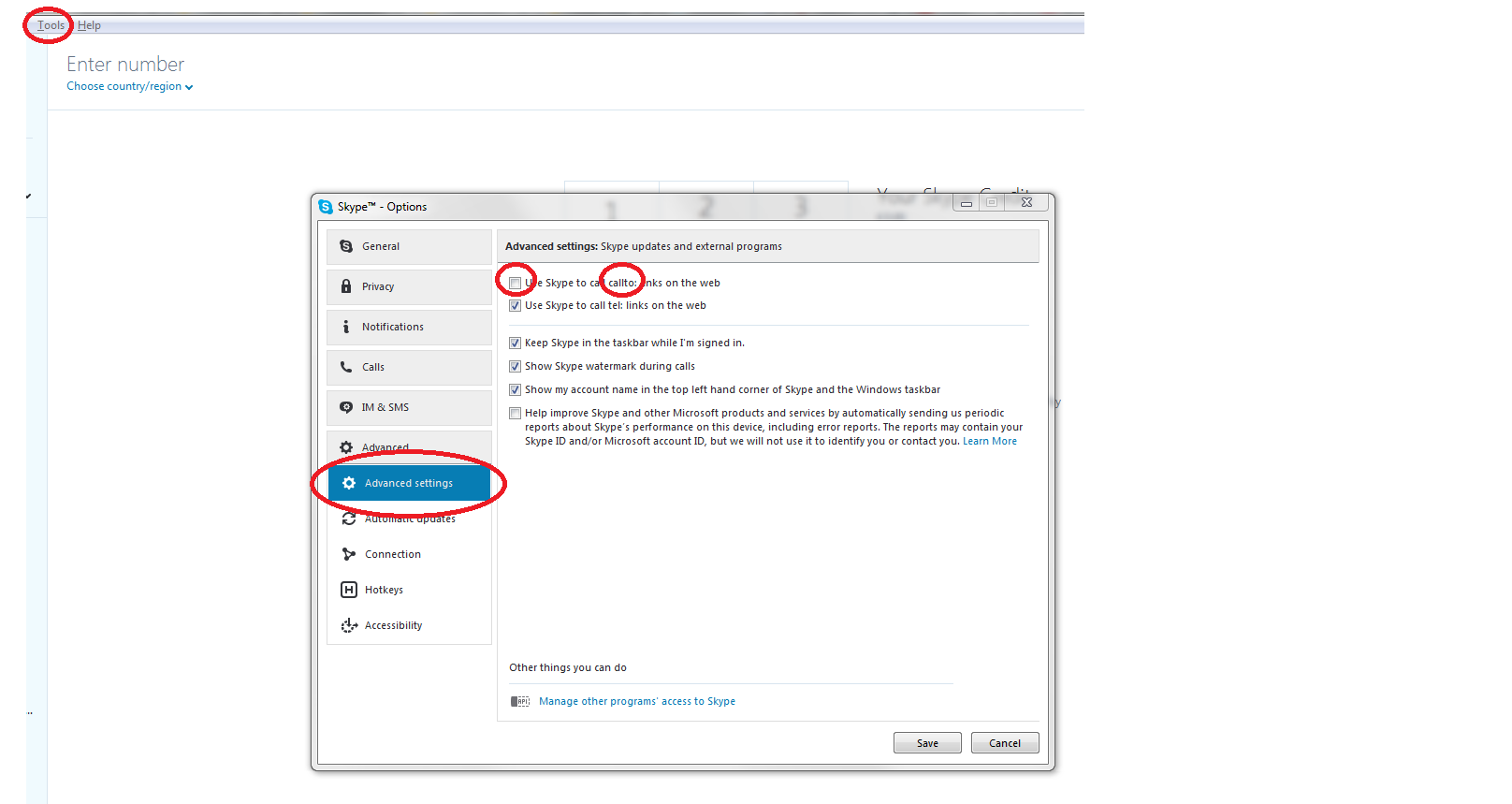Click the Skype logo in the Options title bar
Screen dimensions: 1512x804
pyautogui.click(x=326, y=207)
